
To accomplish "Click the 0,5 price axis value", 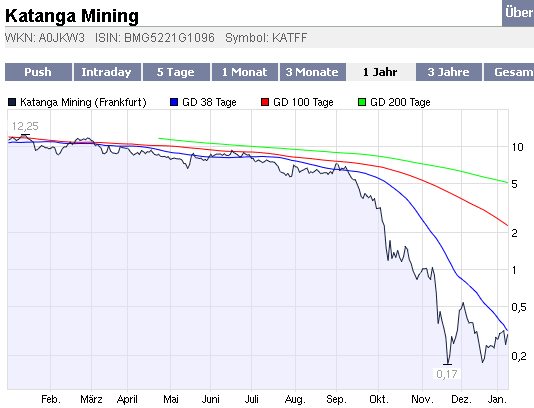I will click(519, 307).
